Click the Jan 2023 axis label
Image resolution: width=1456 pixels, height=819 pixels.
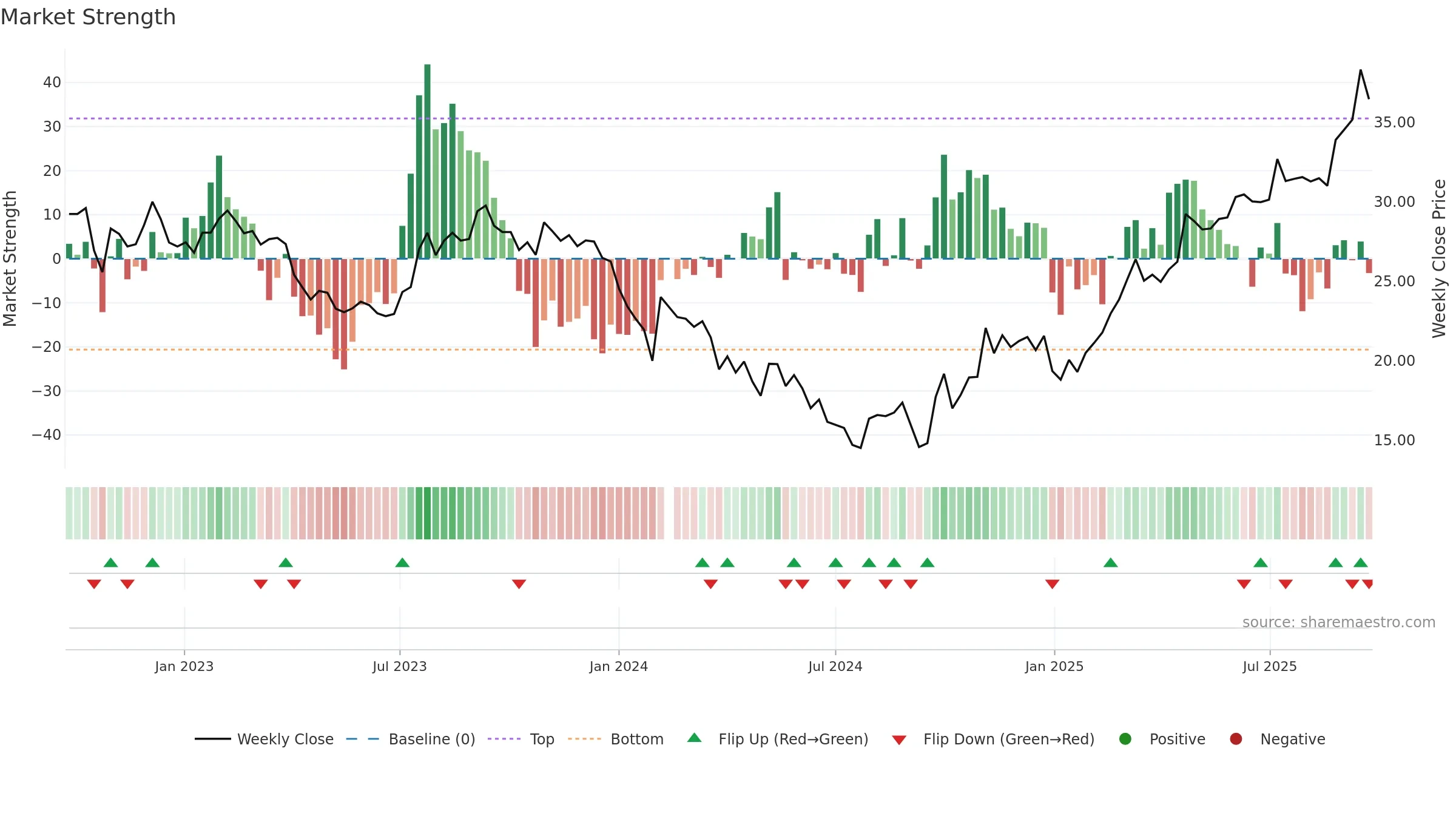point(184,666)
